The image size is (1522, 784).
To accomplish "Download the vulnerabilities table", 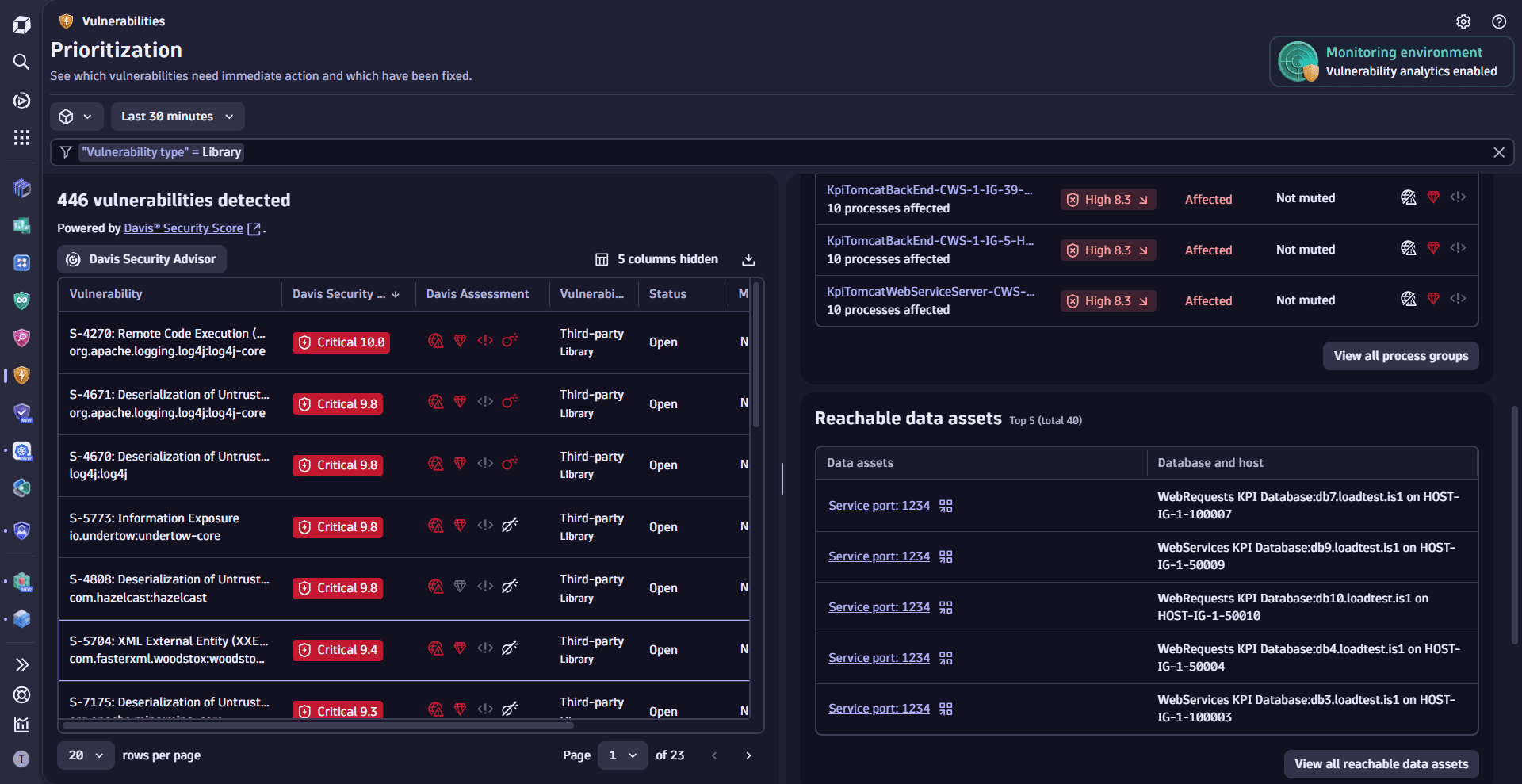I will click(x=748, y=259).
